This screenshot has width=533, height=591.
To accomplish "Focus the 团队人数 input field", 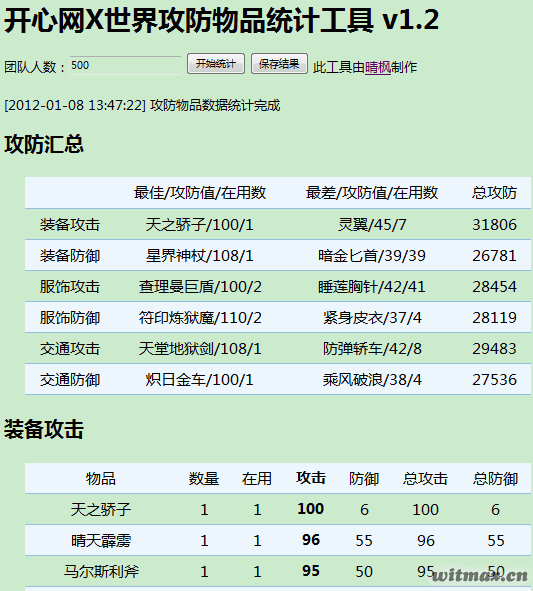I will (x=126, y=65).
